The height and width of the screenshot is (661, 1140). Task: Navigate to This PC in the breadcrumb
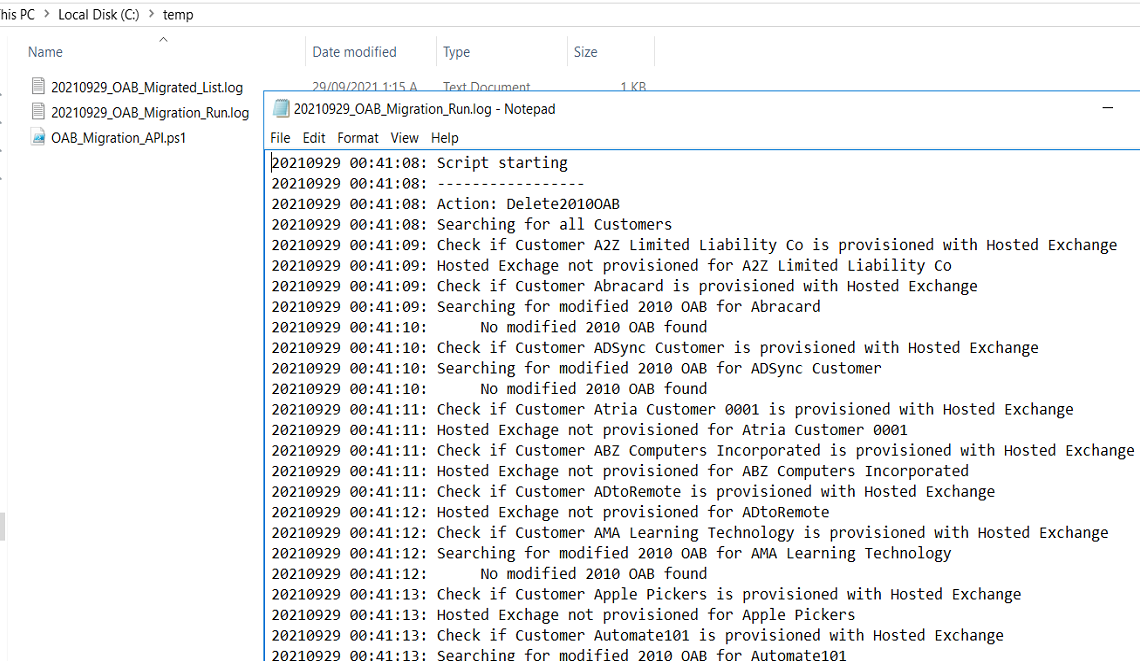(x=17, y=15)
